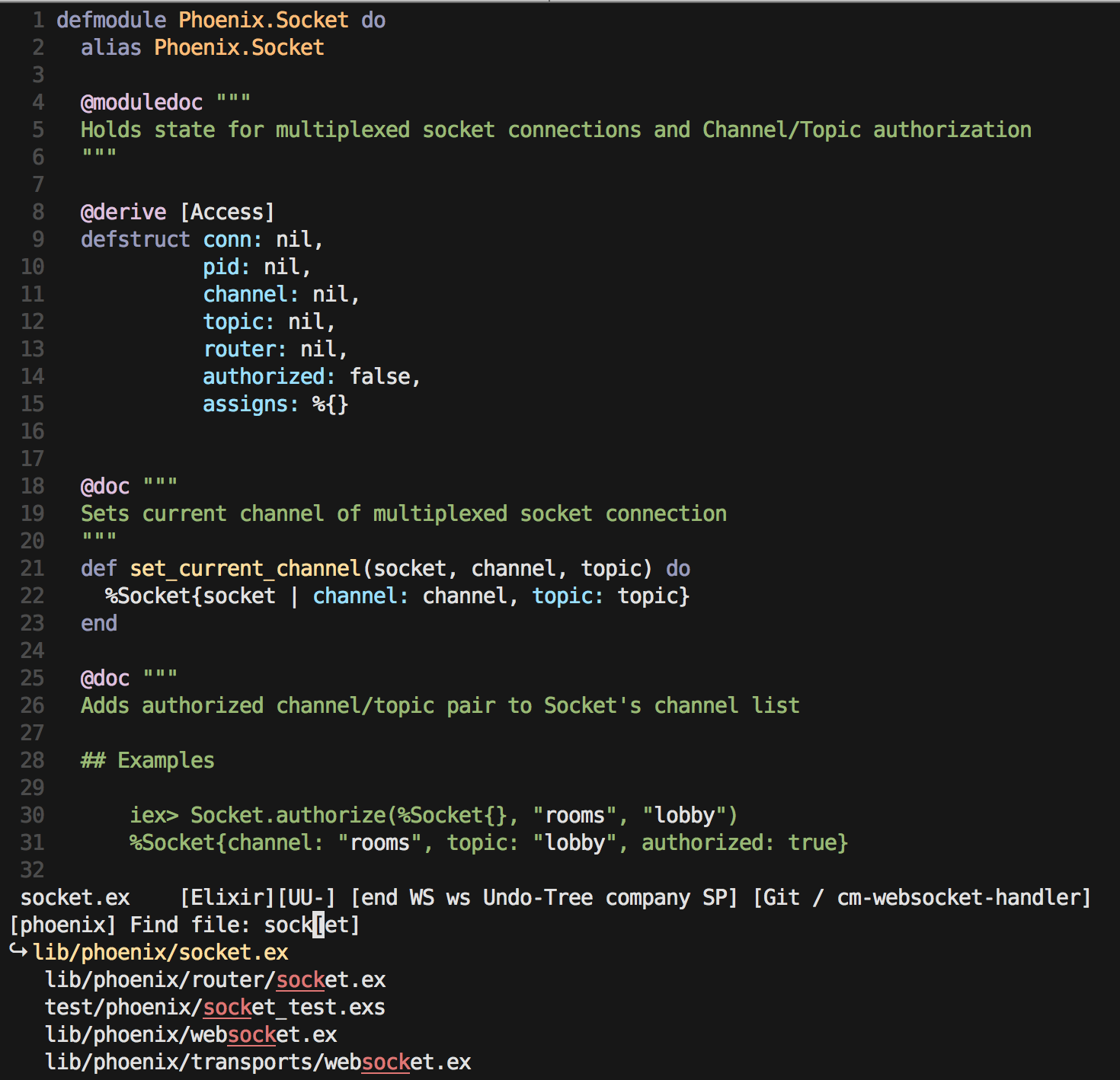The width and height of the screenshot is (1120, 1080).
Task: Click pid: nil field
Action: click(x=257, y=267)
